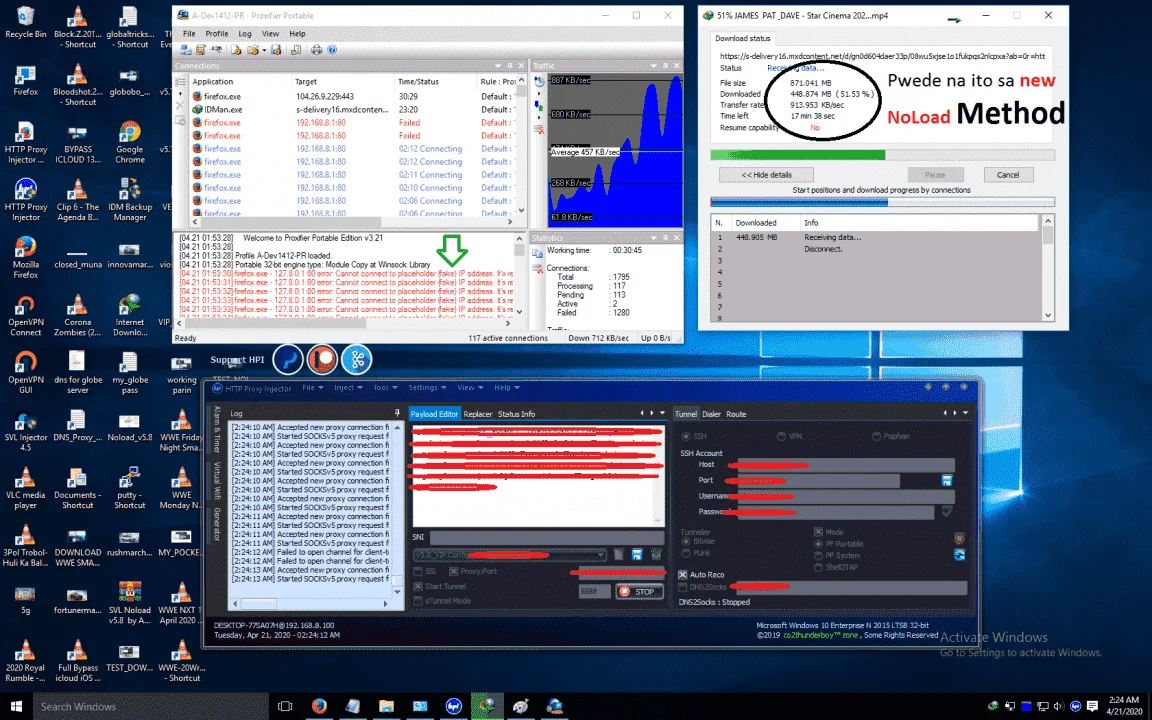The height and width of the screenshot is (720, 1152).
Task: Open the Virtual Wifi side tab
Action: [x=217, y=480]
